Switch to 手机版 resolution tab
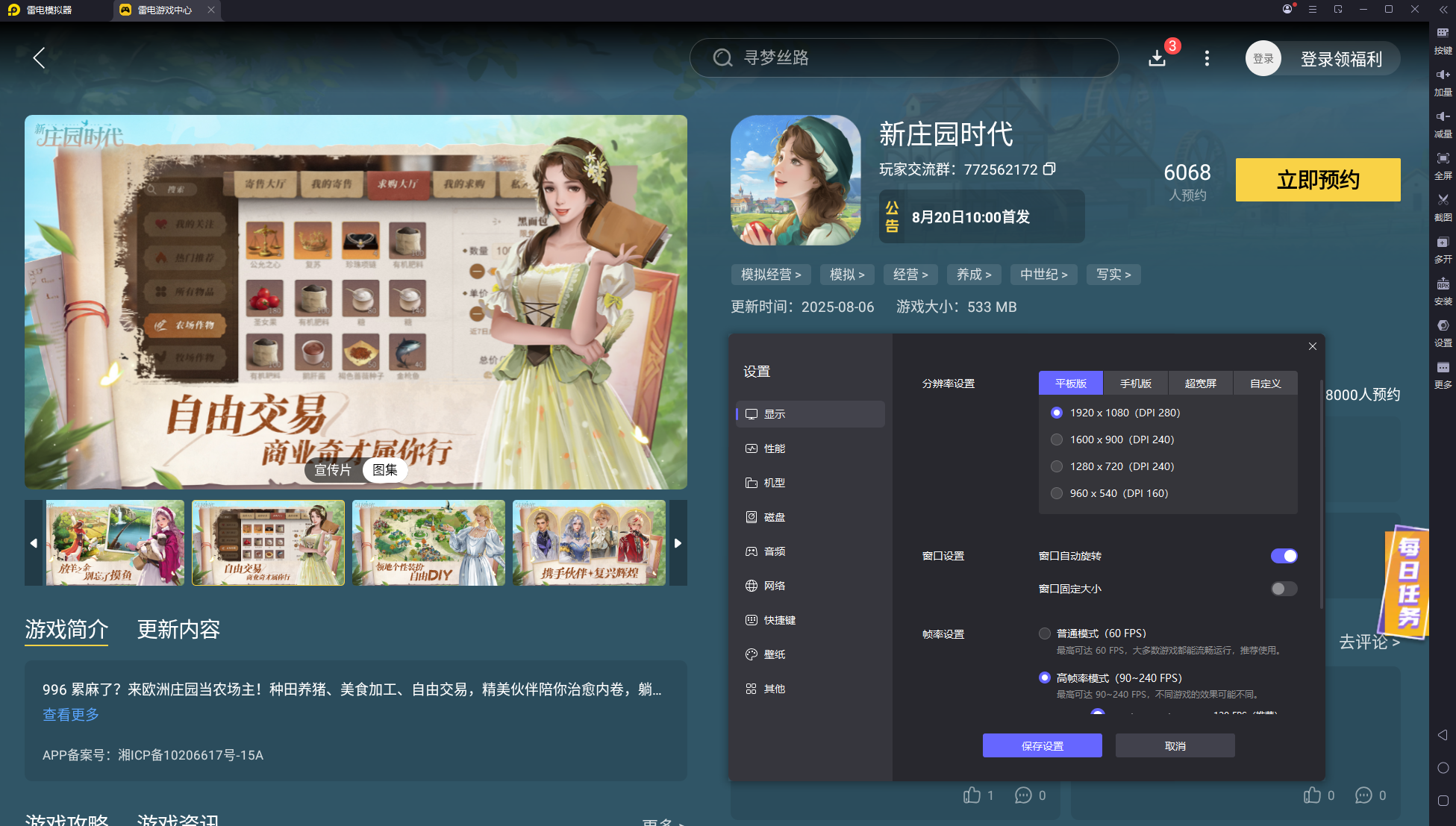 (1136, 384)
